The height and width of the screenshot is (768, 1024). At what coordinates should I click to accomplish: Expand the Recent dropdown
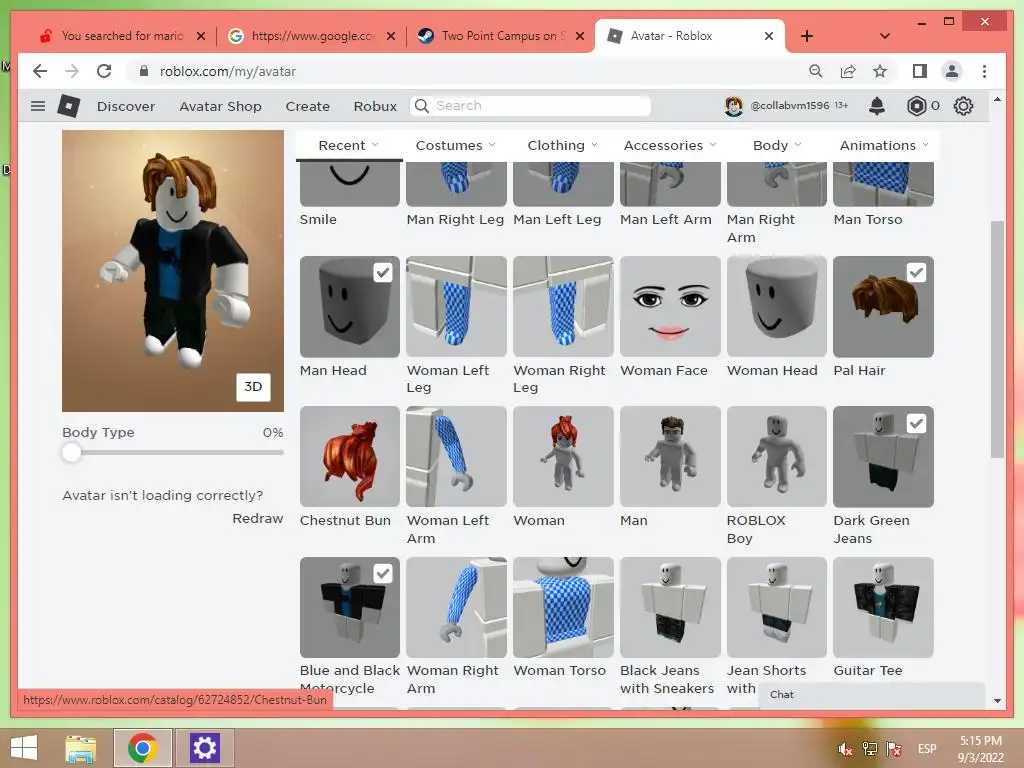(349, 145)
